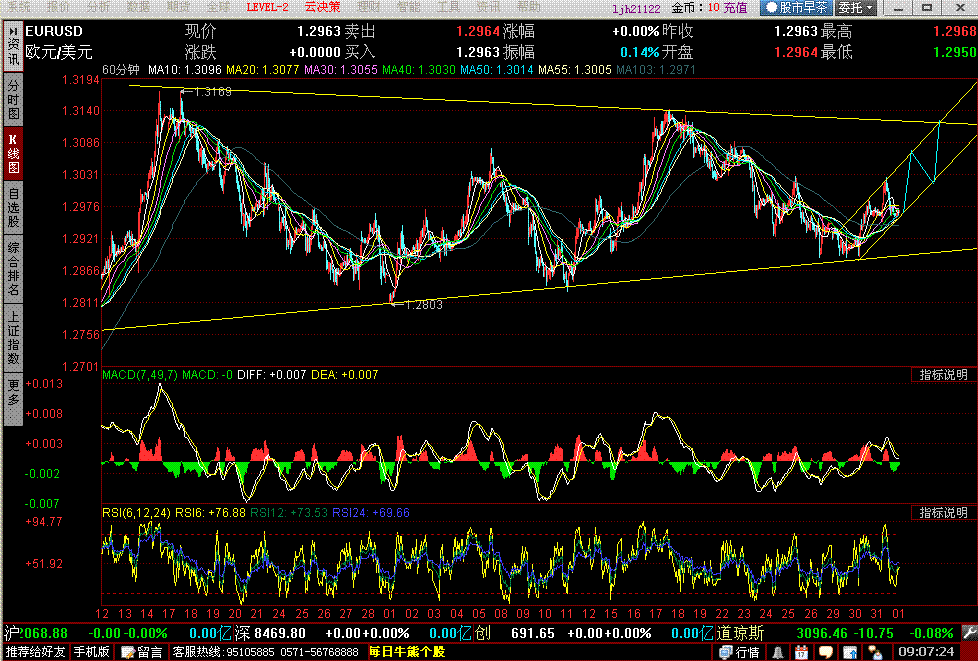
Task: Click the 留言 message button
Action: [142, 652]
